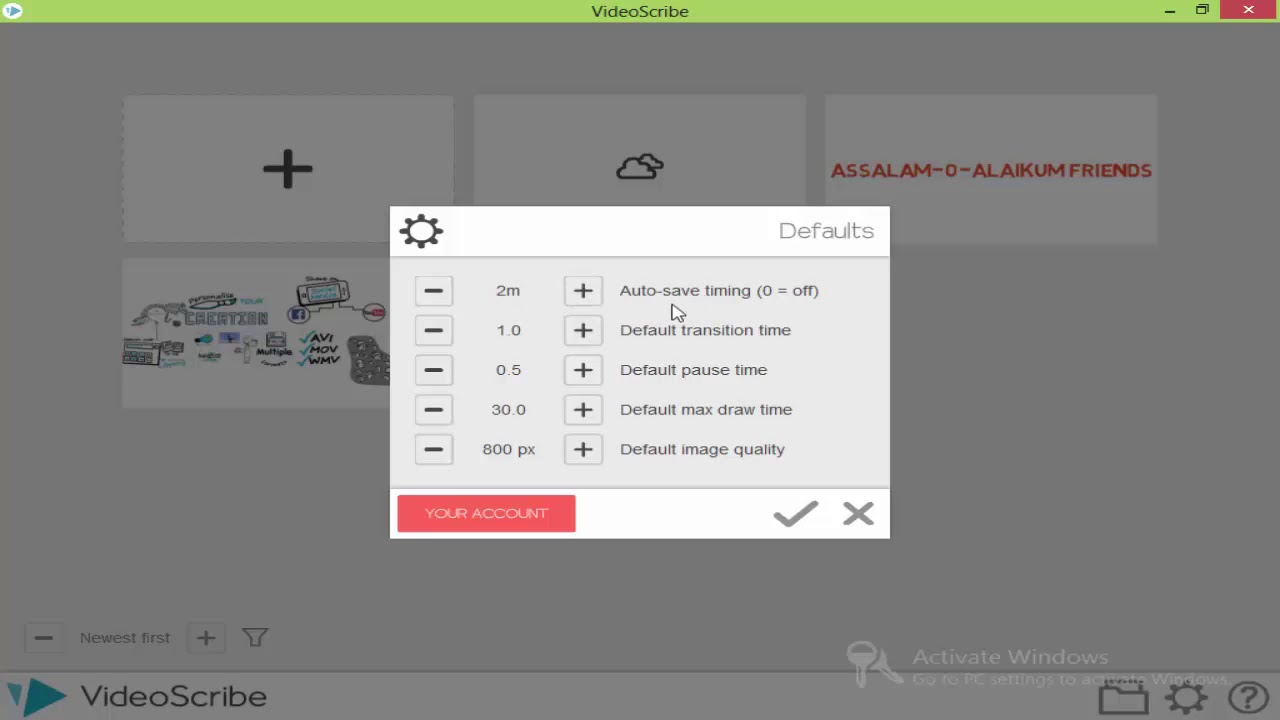Decrease the auto-save timing value

[x=433, y=291]
